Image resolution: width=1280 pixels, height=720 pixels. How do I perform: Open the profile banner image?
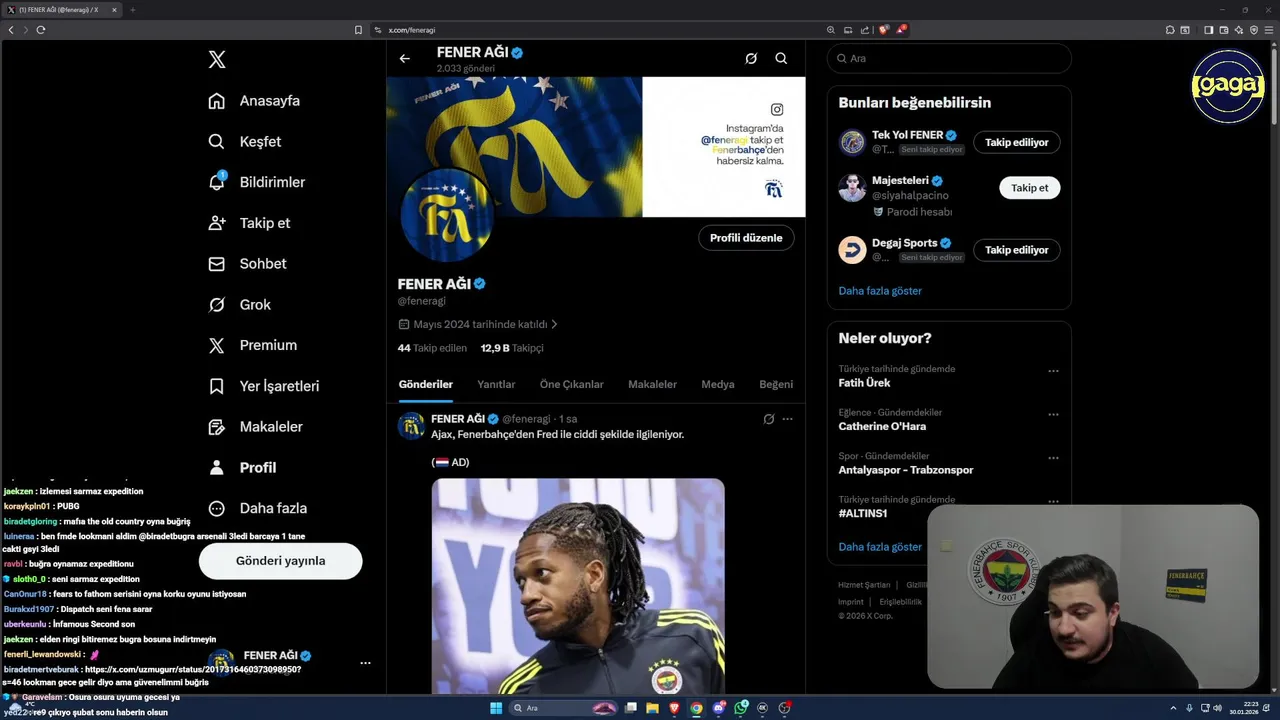596,147
